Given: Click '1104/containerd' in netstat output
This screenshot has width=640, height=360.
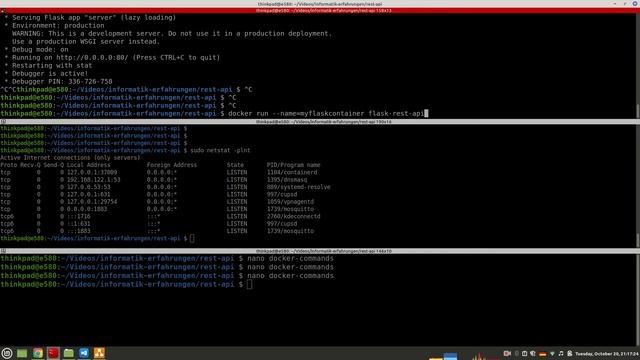Looking at the screenshot, I should [292, 172].
